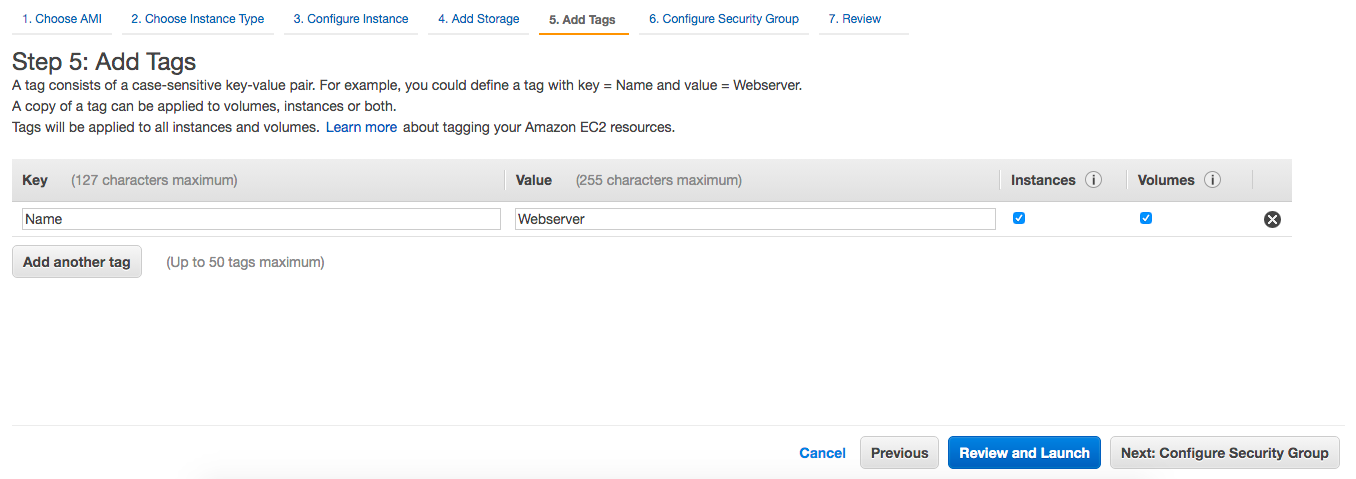Jump to 6. Configure Security Group tab

coord(723,19)
